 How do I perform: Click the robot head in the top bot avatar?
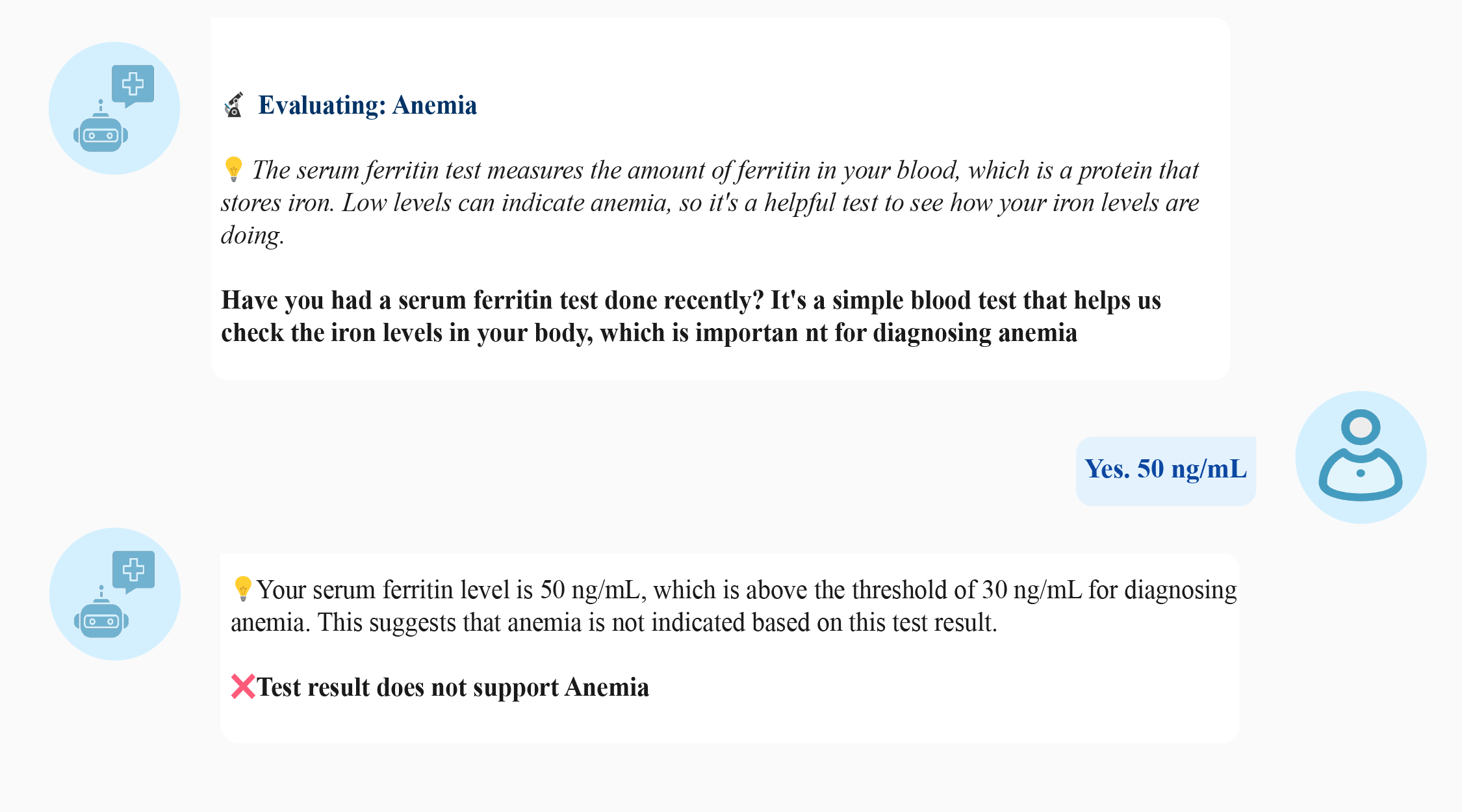(x=101, y=134)
